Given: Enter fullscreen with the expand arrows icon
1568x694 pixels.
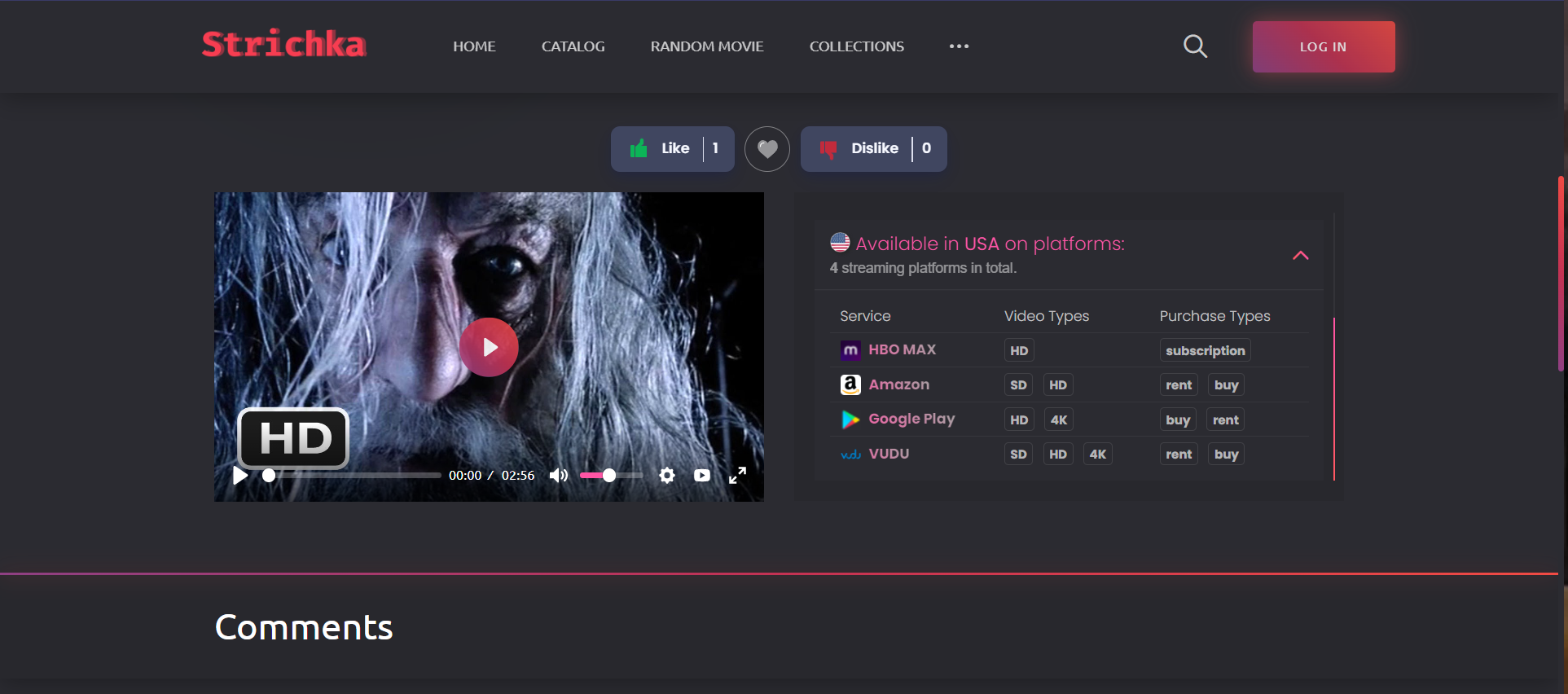Looking at the screenshot, I should 737,475.
